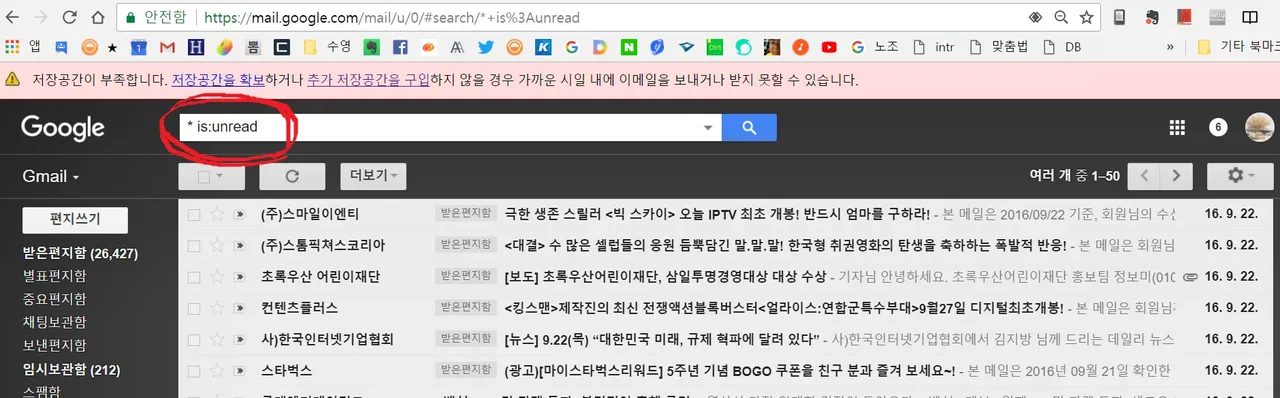Screen dimensions: 1280x398
Task: Open the Gmail M bookmark icon
Action: [167, 46]
